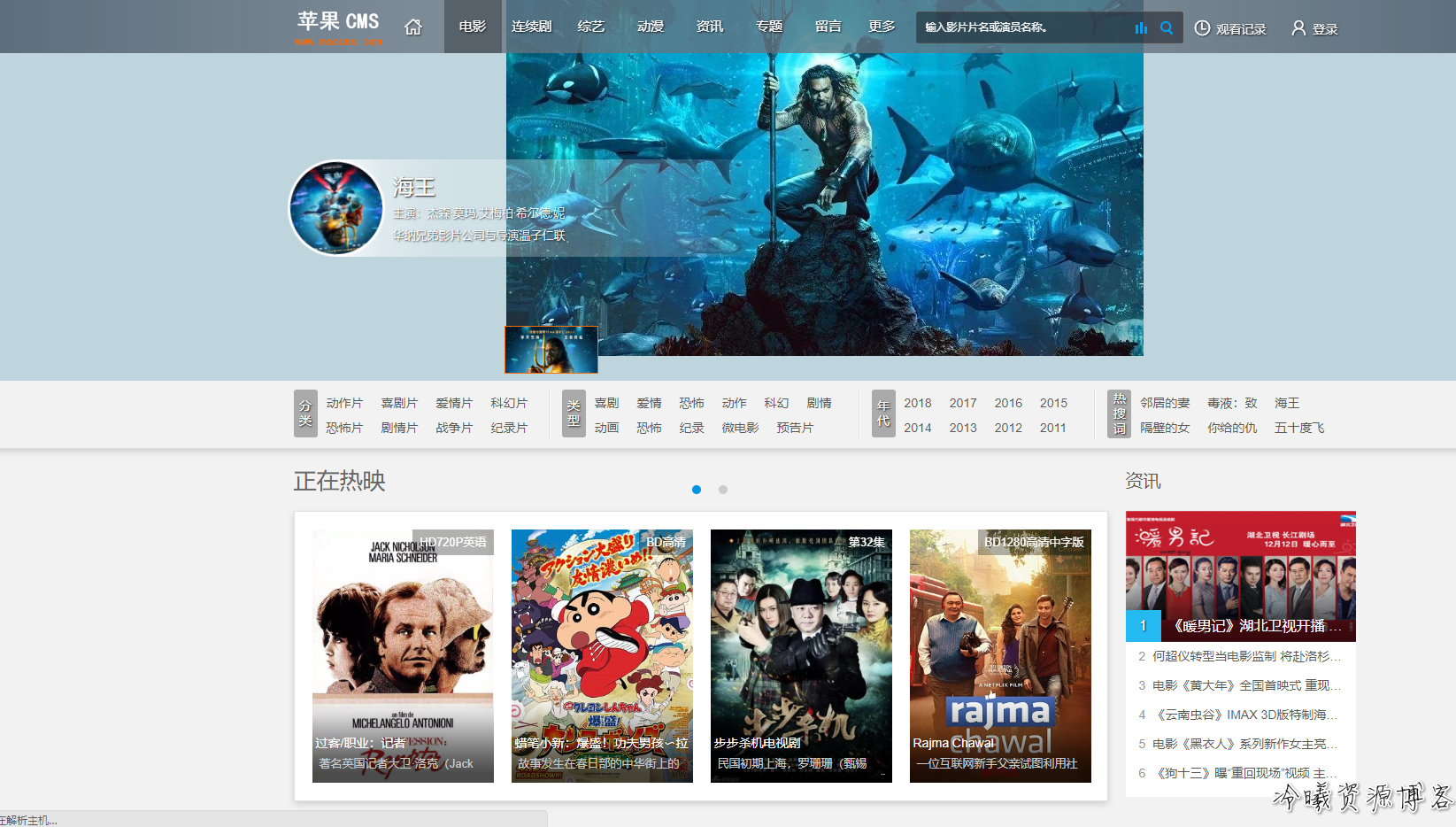This screenshot has width=1456, height=827.
Task: Open news item 何超仪转型当电影监制
Action: pyautogui.click(x=1246, y=656)
